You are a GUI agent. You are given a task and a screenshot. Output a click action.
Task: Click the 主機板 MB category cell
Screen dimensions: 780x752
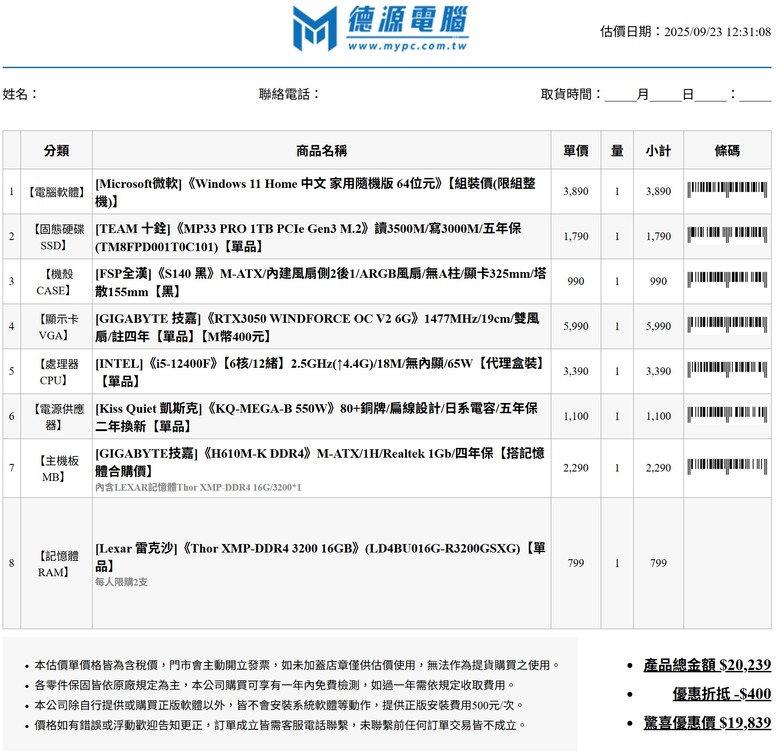(56, 469)
